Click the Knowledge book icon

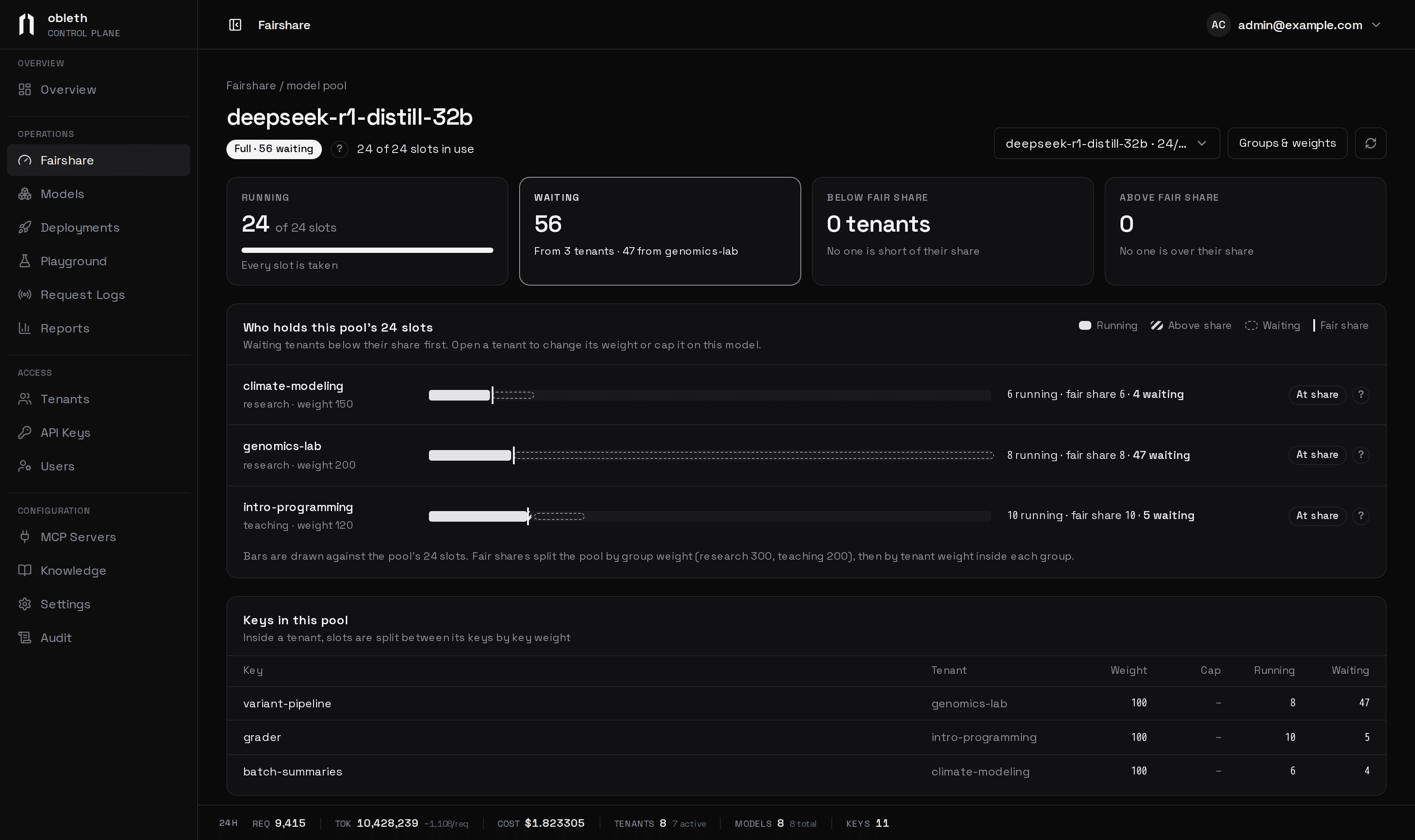click(x=24, y=570)
